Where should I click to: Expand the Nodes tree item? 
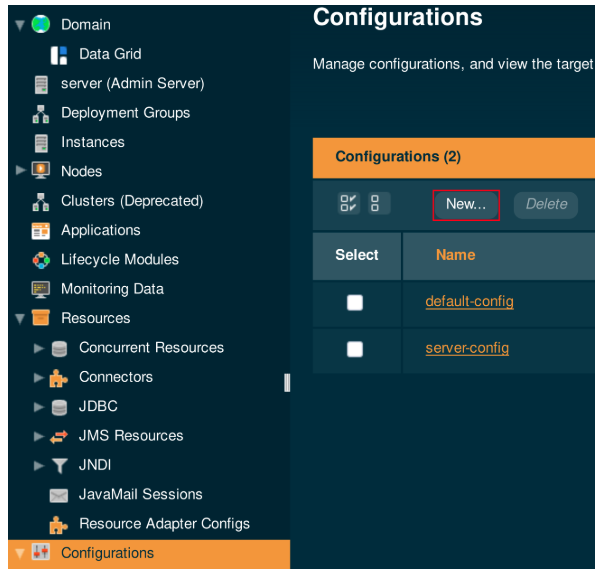coord(21,171)
